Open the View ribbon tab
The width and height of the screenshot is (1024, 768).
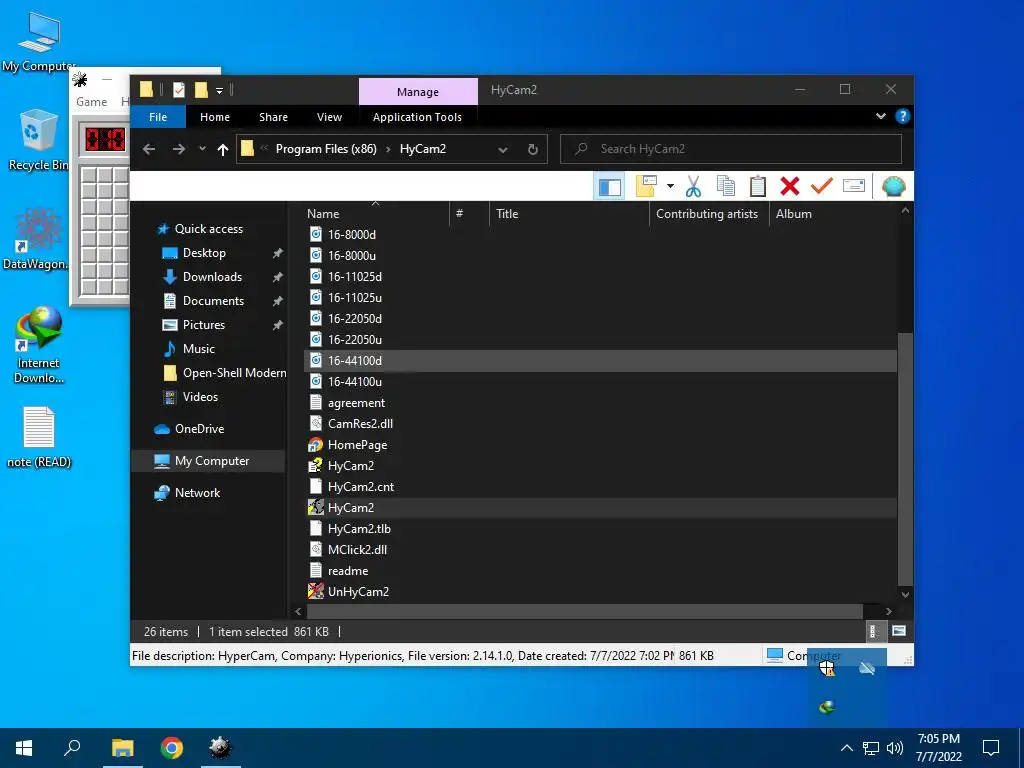(x=329, y=117)
